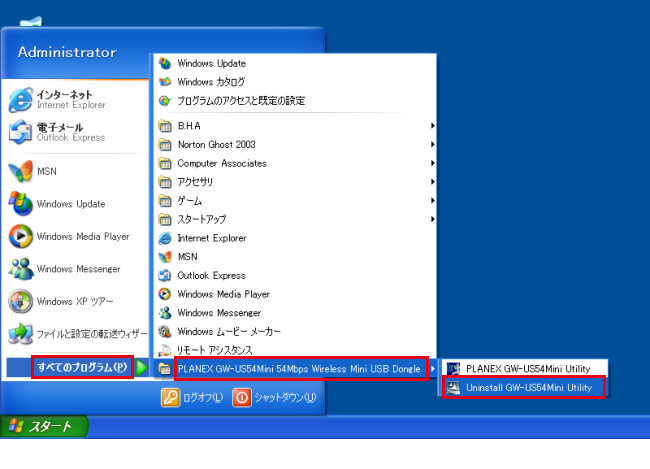Click Windows Media Player icon in All Programs list

[x=165, y=294]
